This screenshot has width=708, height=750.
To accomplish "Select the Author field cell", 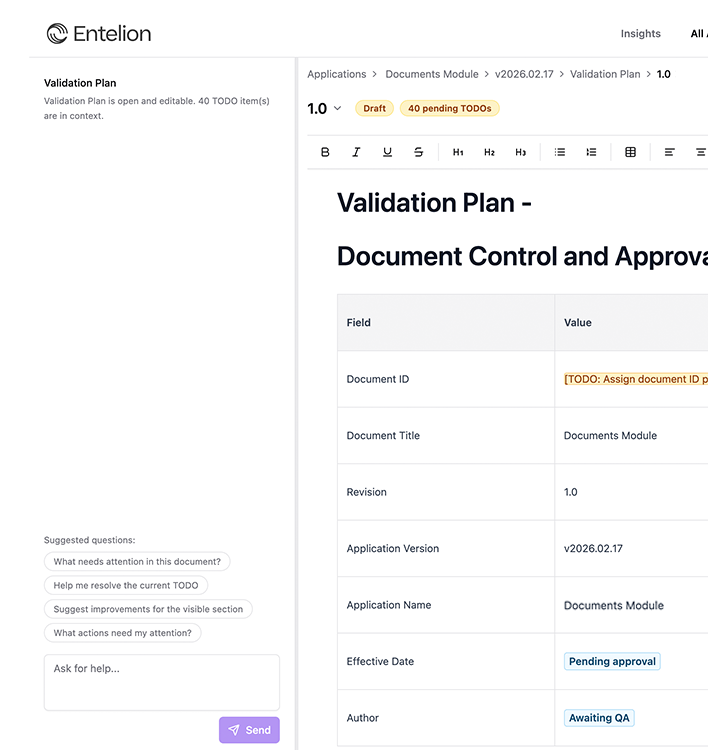I will coord(446,718).
